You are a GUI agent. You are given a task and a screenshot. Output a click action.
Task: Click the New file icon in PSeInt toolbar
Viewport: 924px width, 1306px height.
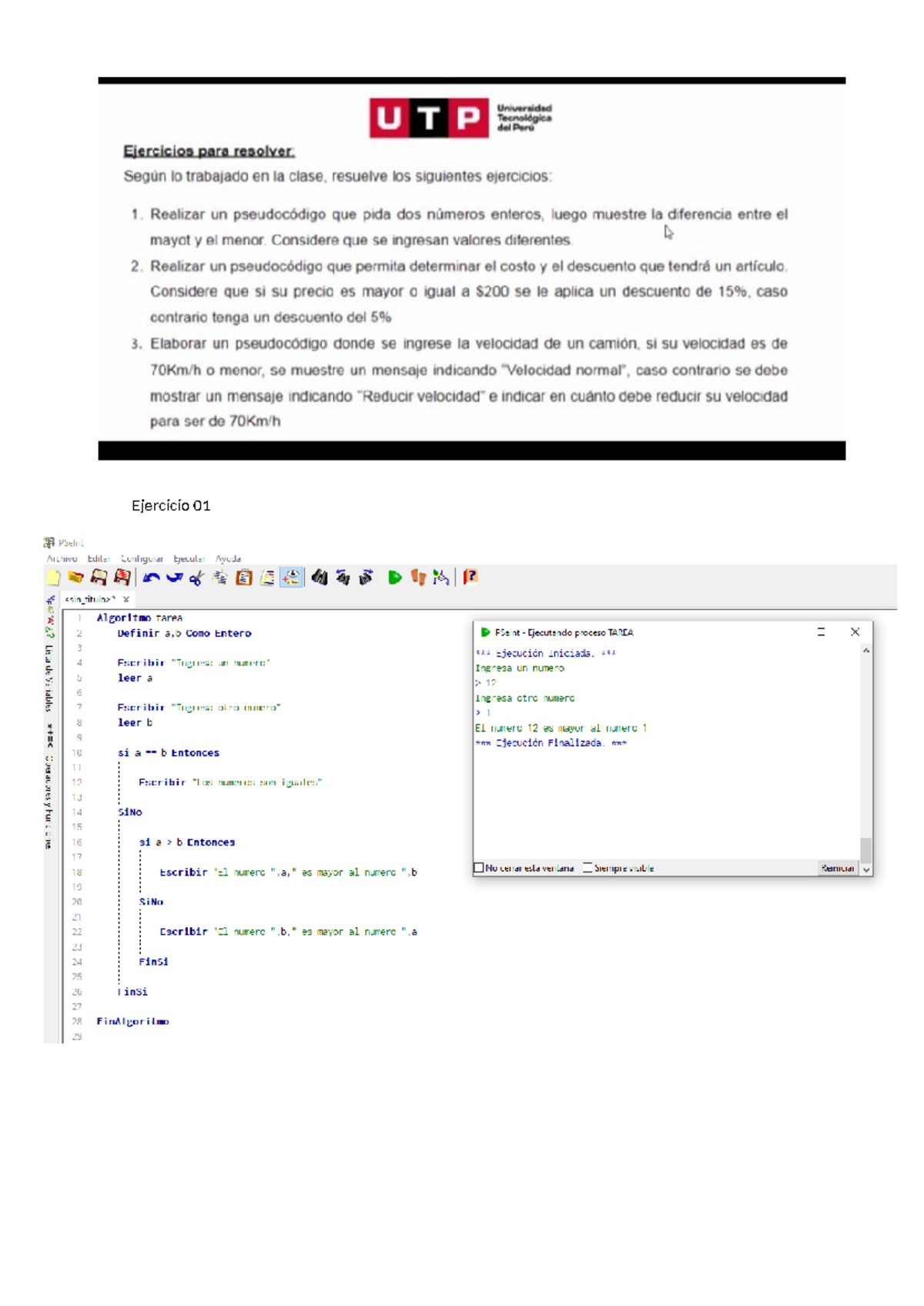pos(53,578)
